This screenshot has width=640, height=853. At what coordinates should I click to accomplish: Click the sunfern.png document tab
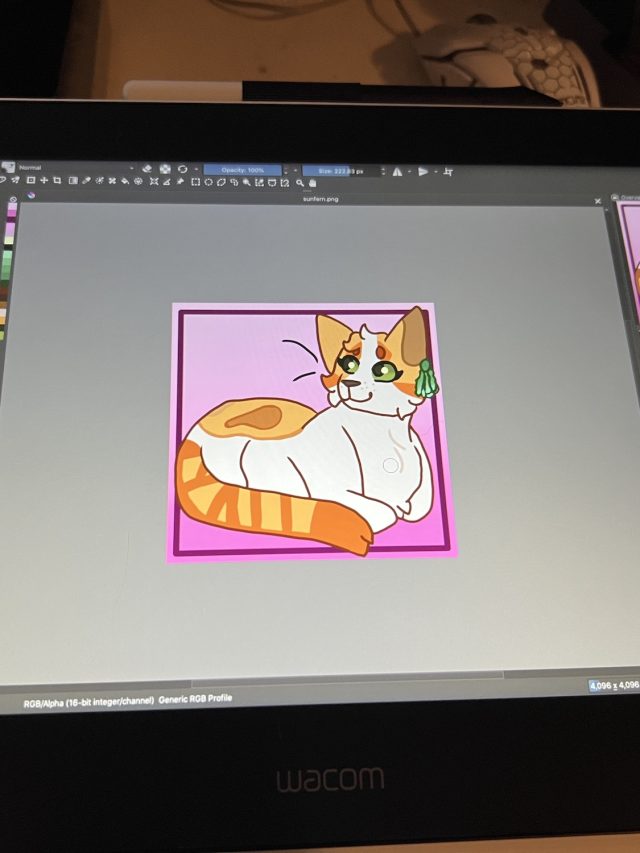point(321,199)
